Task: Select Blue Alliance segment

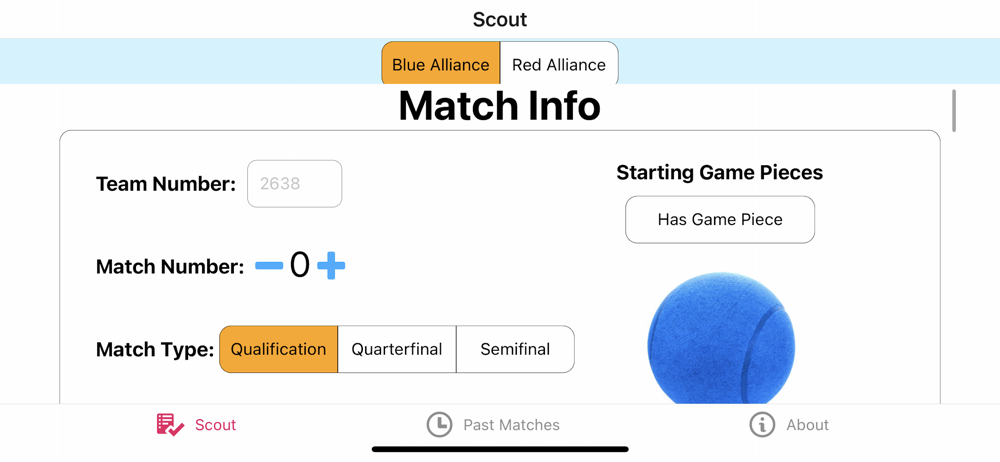Action: 441,64
